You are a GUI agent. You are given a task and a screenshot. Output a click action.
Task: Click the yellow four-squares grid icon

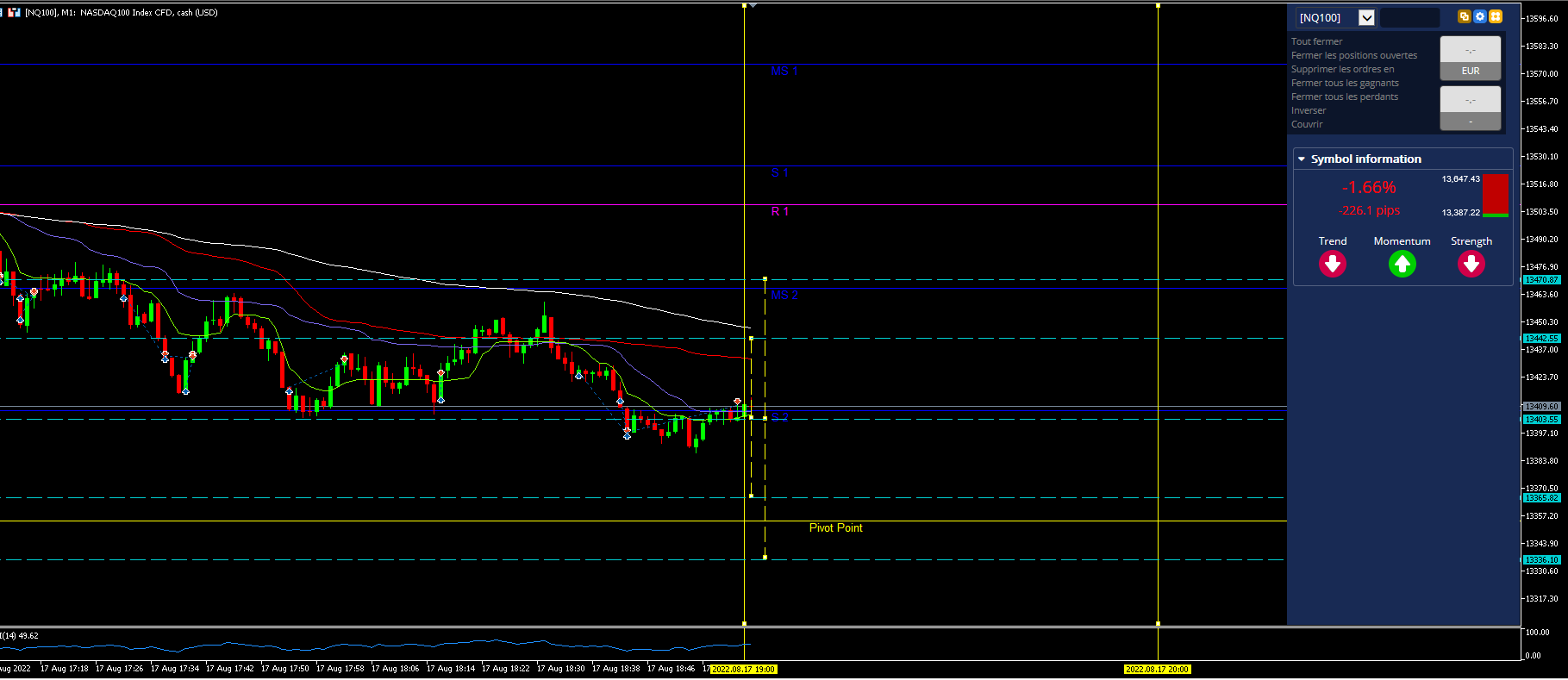pos(1496,16)
